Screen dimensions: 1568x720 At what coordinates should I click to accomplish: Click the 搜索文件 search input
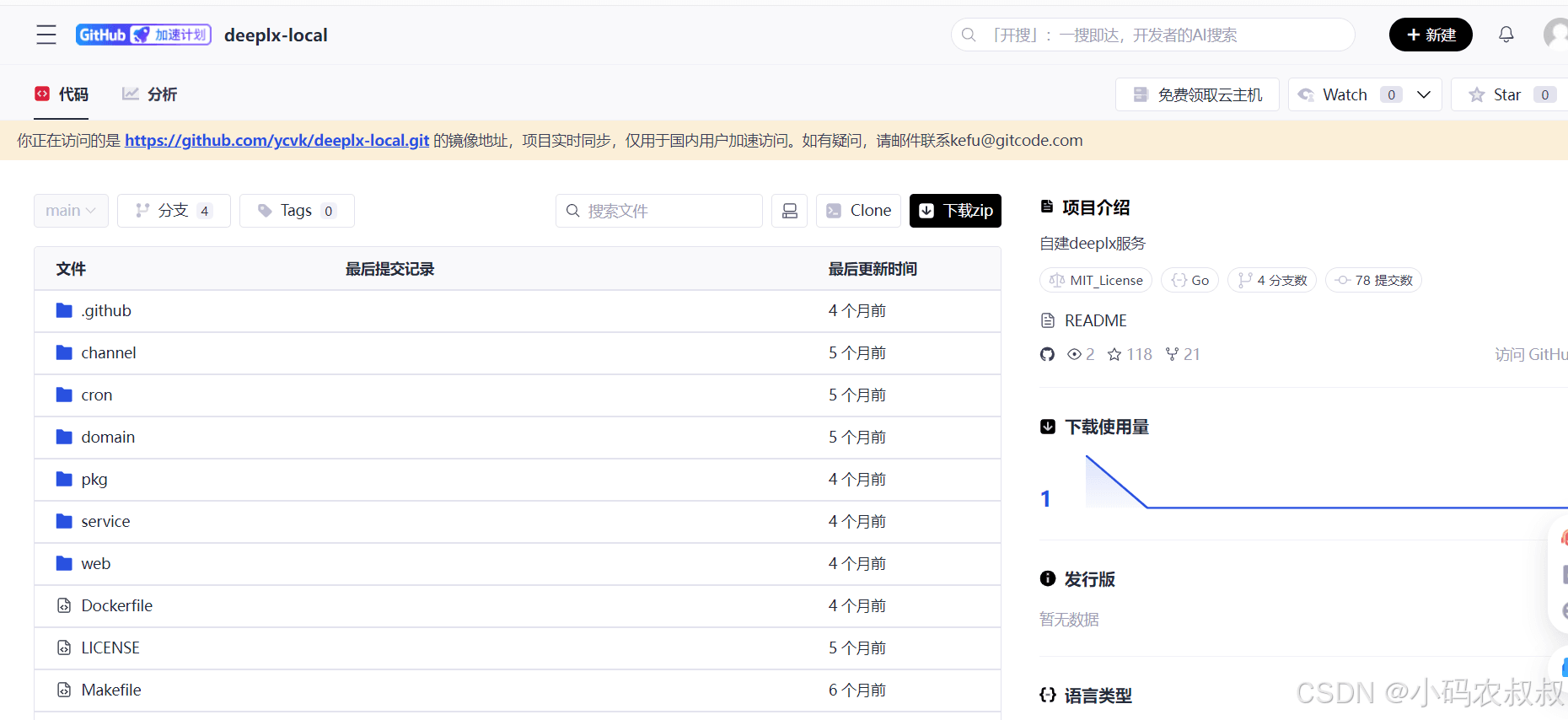pyautogui.click(x=659, y=211)
